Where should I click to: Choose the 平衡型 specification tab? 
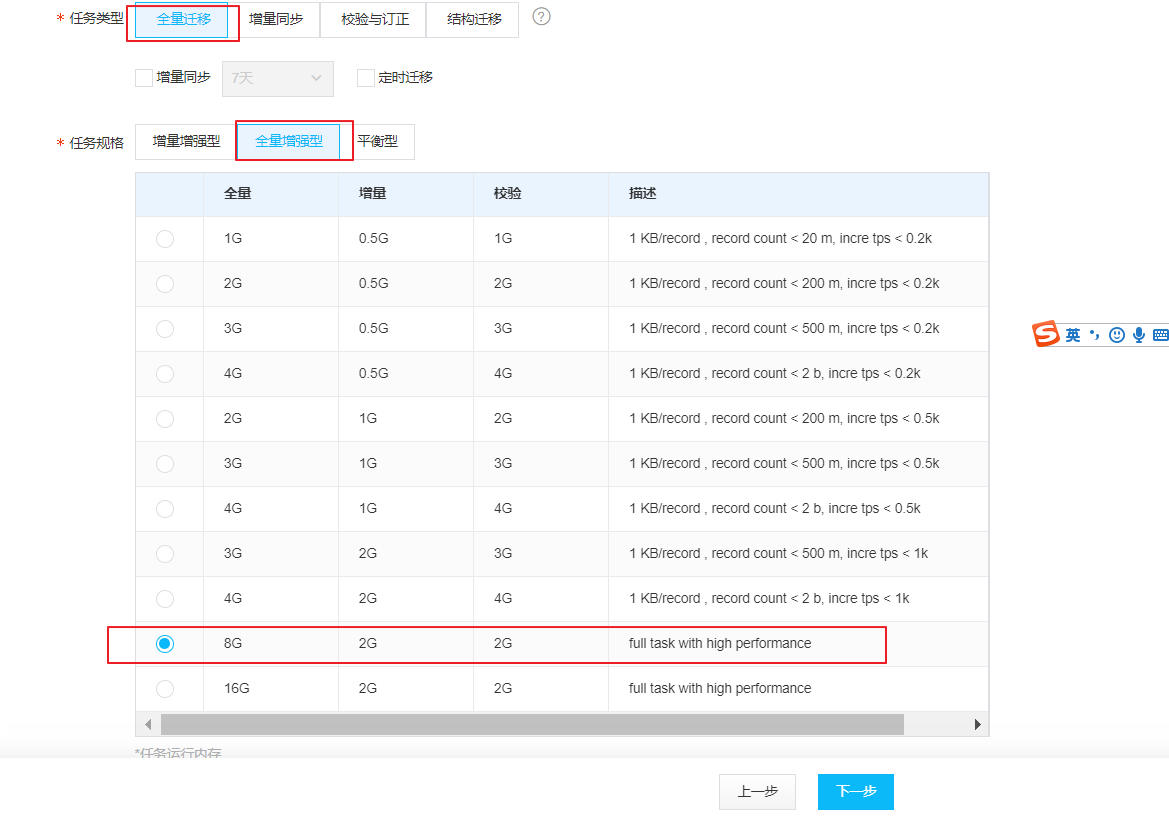(x=377, y=142)
